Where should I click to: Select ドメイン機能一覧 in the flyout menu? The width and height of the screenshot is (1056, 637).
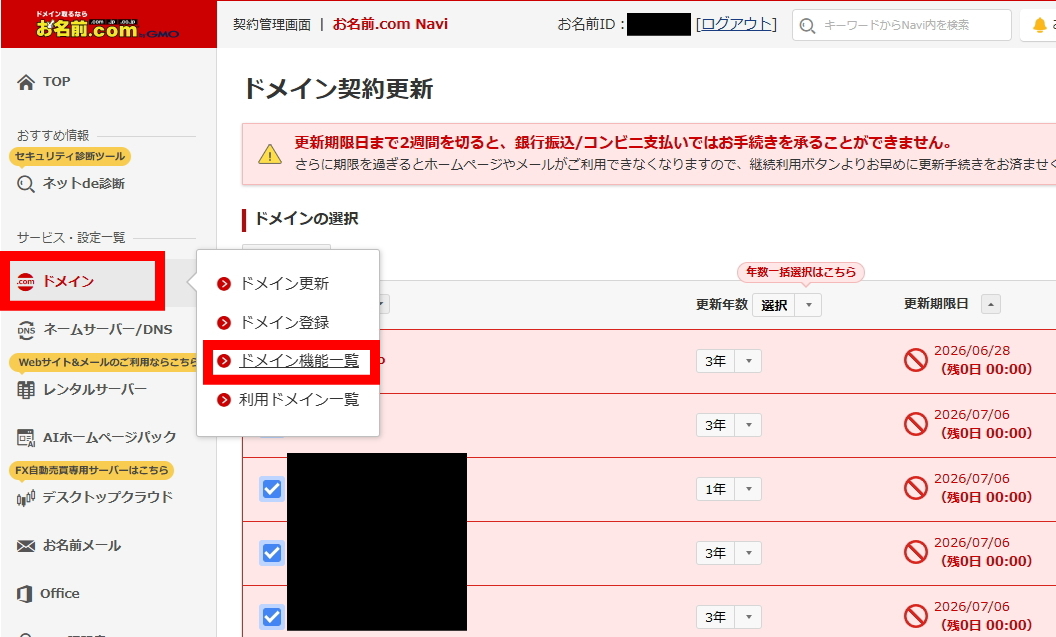click(299, 361)
